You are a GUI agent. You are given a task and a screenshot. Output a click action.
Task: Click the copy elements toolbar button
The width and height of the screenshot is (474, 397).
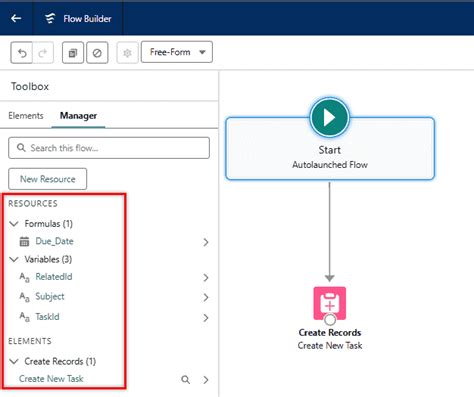tap(73, 53)
